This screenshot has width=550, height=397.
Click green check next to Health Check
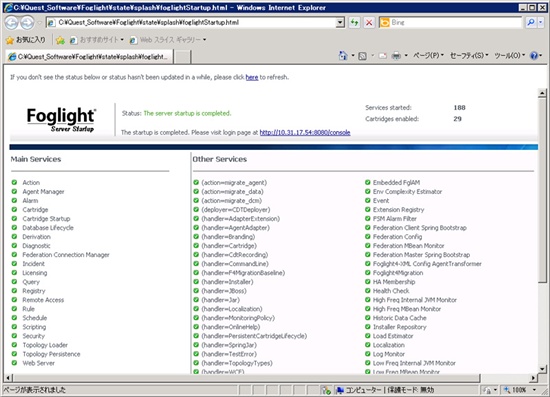(x=368, y=291)
